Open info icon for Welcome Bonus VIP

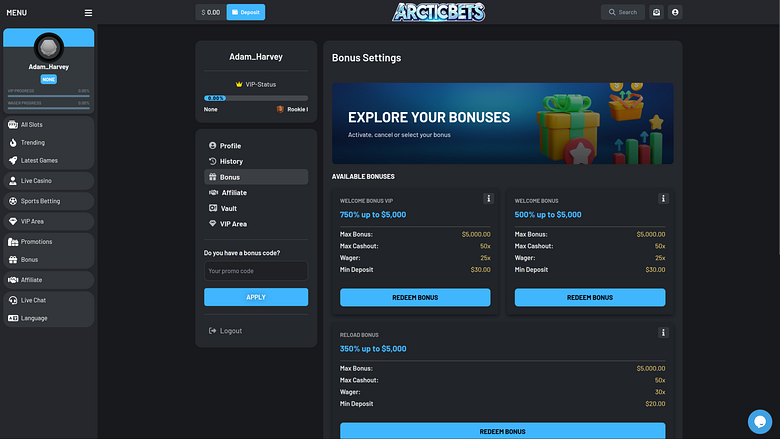pos(488,199)
